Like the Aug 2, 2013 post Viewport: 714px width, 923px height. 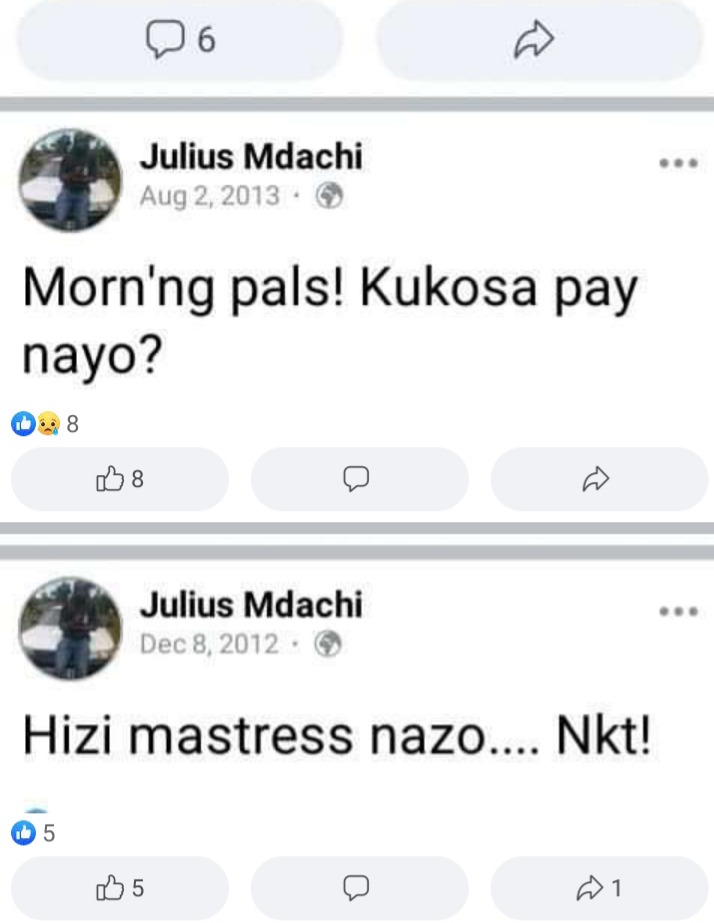(119, 479)
